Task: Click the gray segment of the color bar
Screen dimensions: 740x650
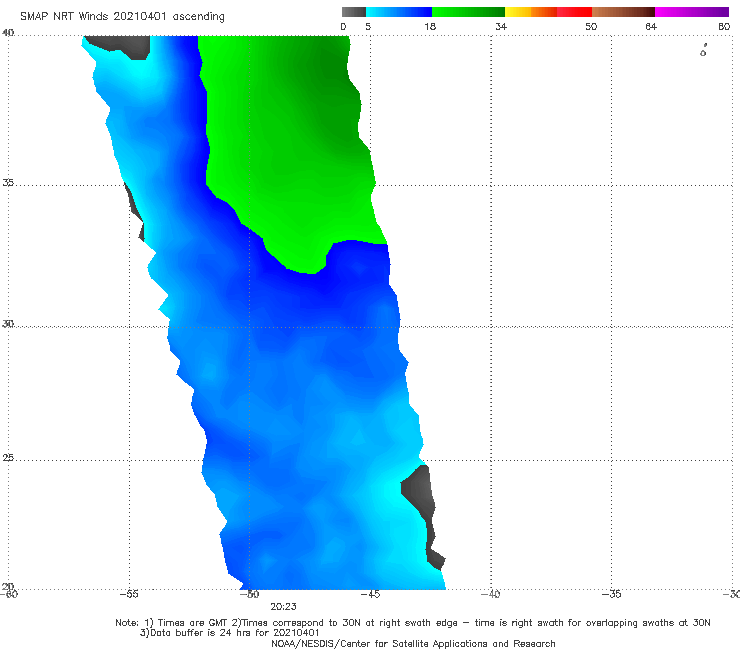Action: 353,12
